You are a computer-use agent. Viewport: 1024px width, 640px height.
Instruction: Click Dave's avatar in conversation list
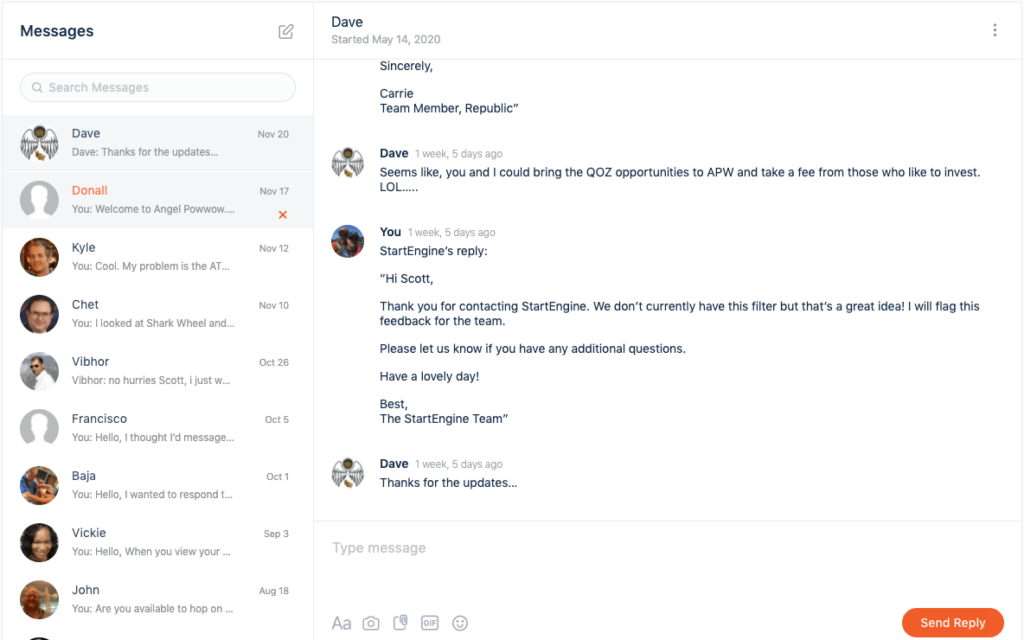point(39,143)
